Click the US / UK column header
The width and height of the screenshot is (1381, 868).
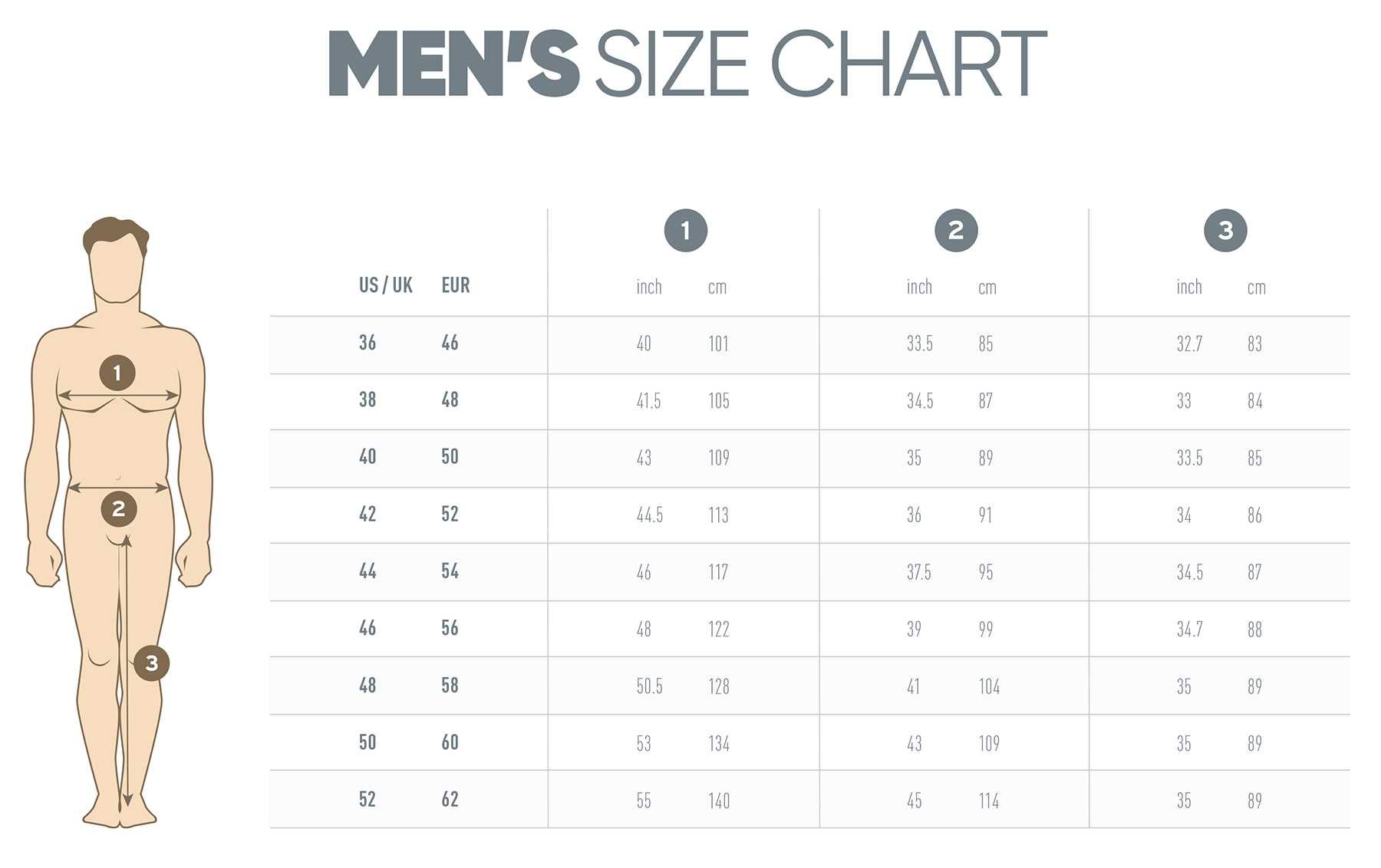[x=385, y=285]
